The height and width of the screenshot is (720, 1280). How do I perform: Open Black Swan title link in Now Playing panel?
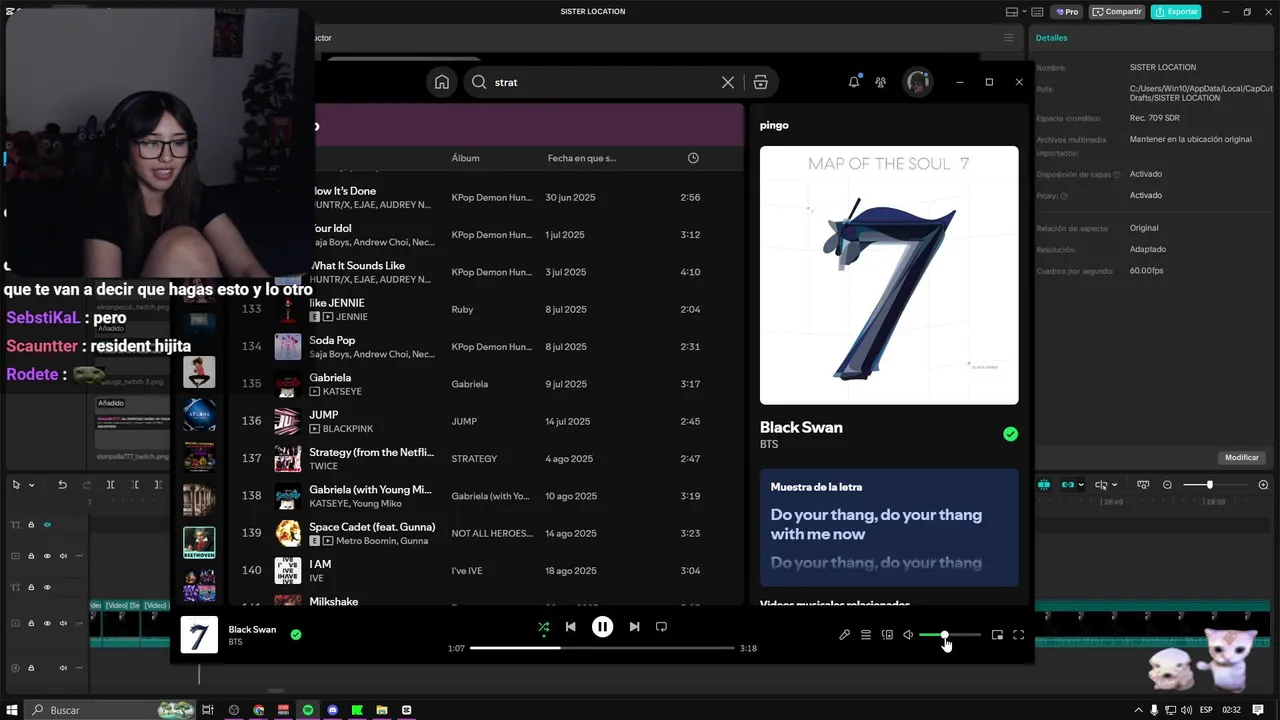(x=801, y=427)
